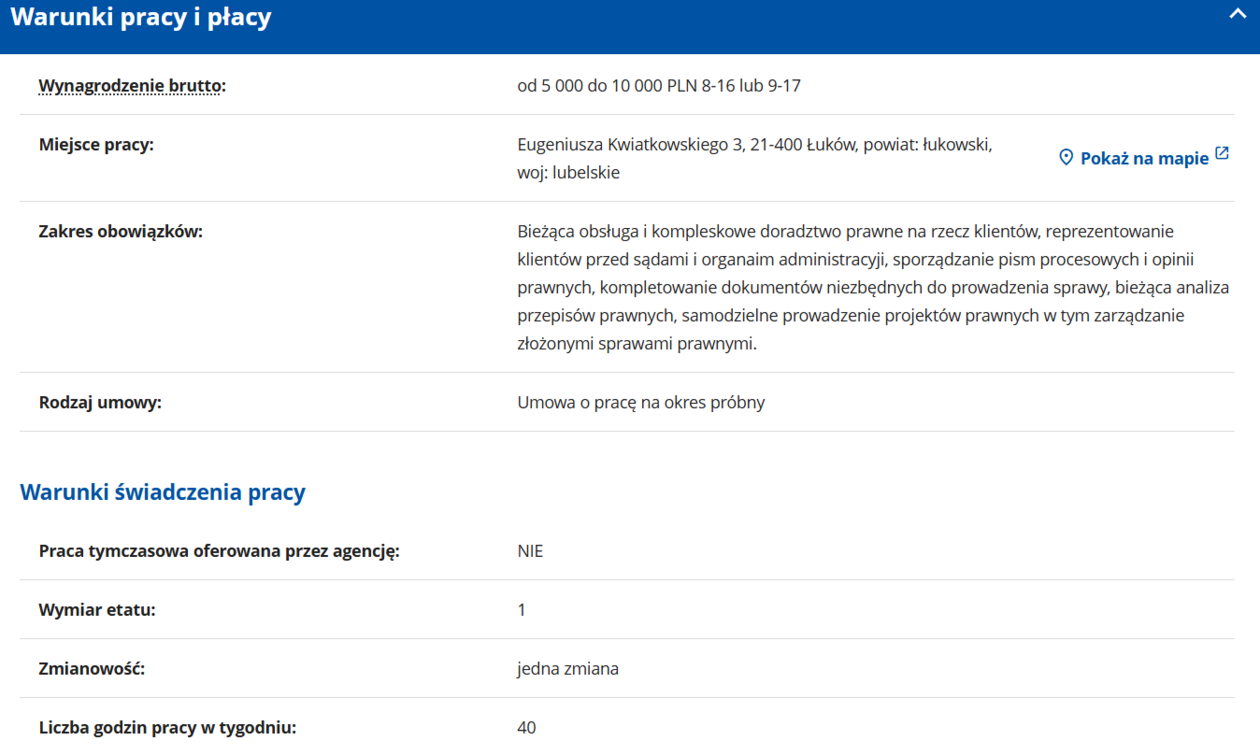Click the Liczba godzin pracy w tygodniu label

click(167, 728)
